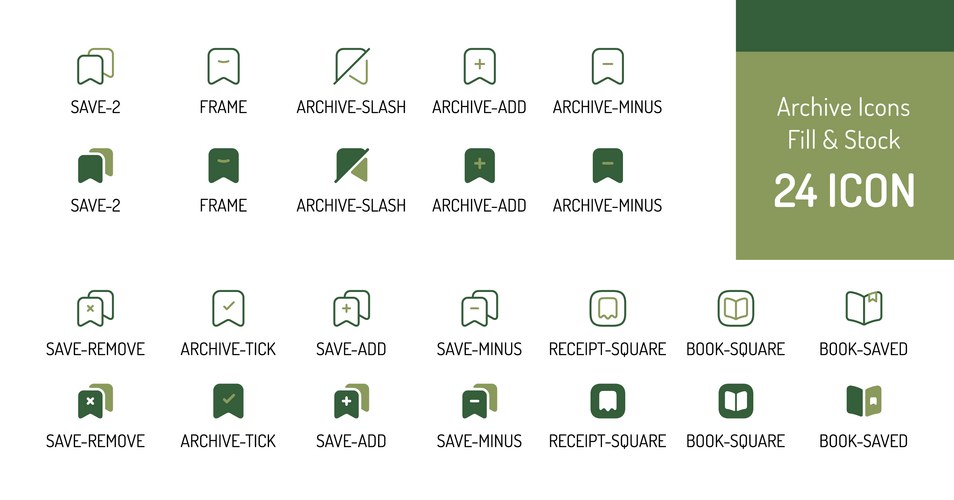Click the filled ARCHIVE-TICK icon

click(x=228, y=401)
